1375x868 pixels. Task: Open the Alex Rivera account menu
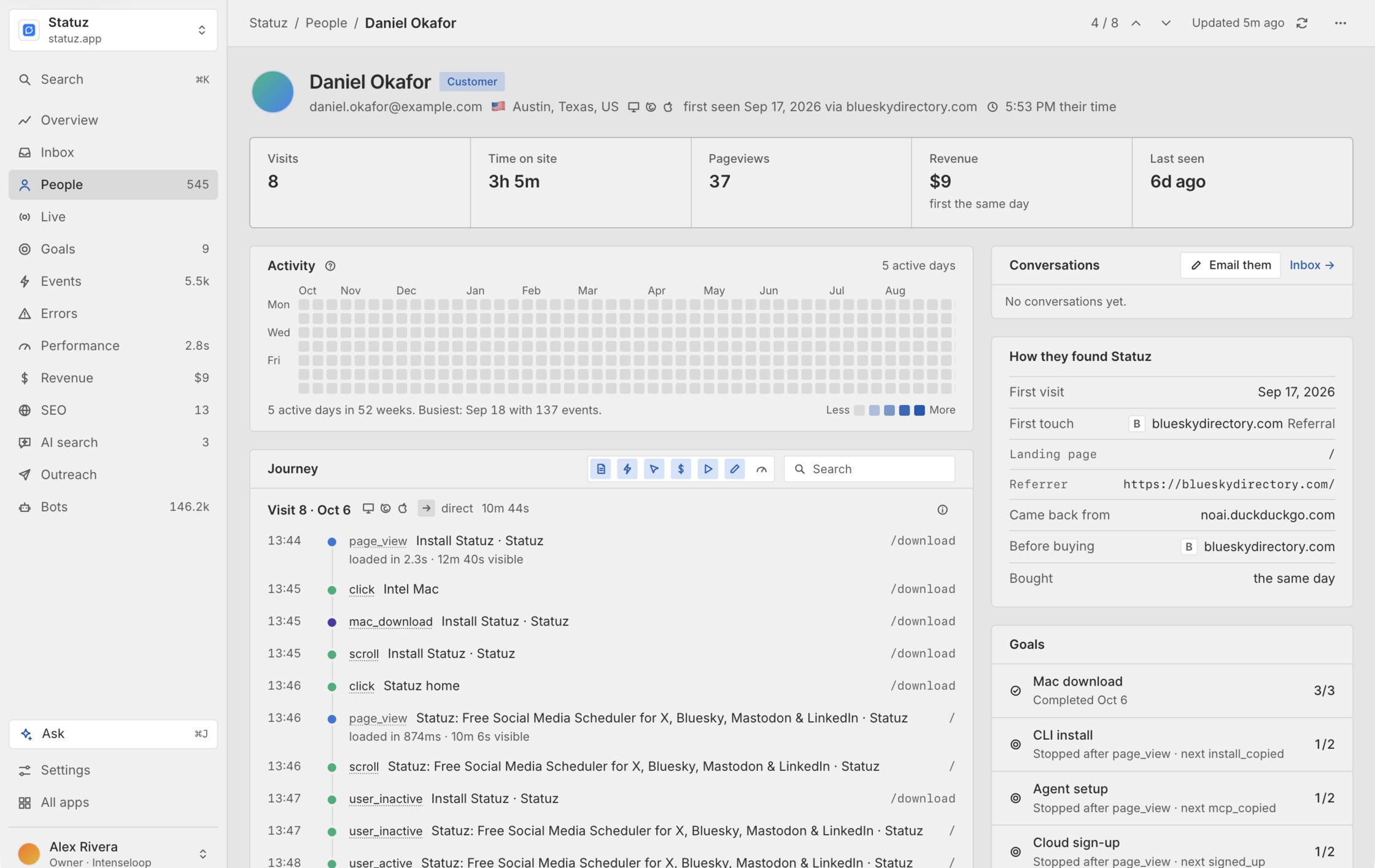[x=113, y=853]
